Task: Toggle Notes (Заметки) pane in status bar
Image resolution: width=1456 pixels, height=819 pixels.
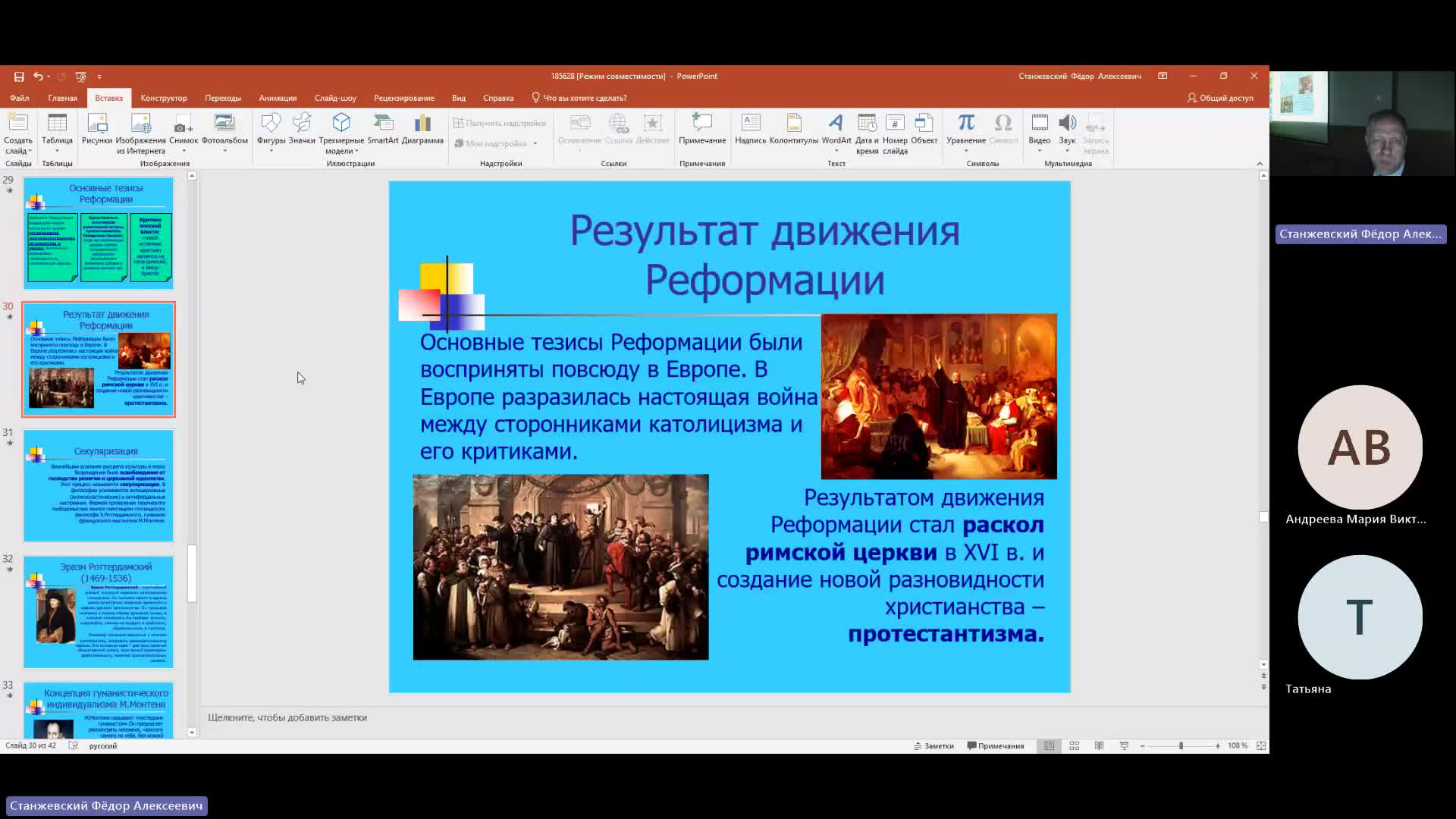Action: pos(934,746)
